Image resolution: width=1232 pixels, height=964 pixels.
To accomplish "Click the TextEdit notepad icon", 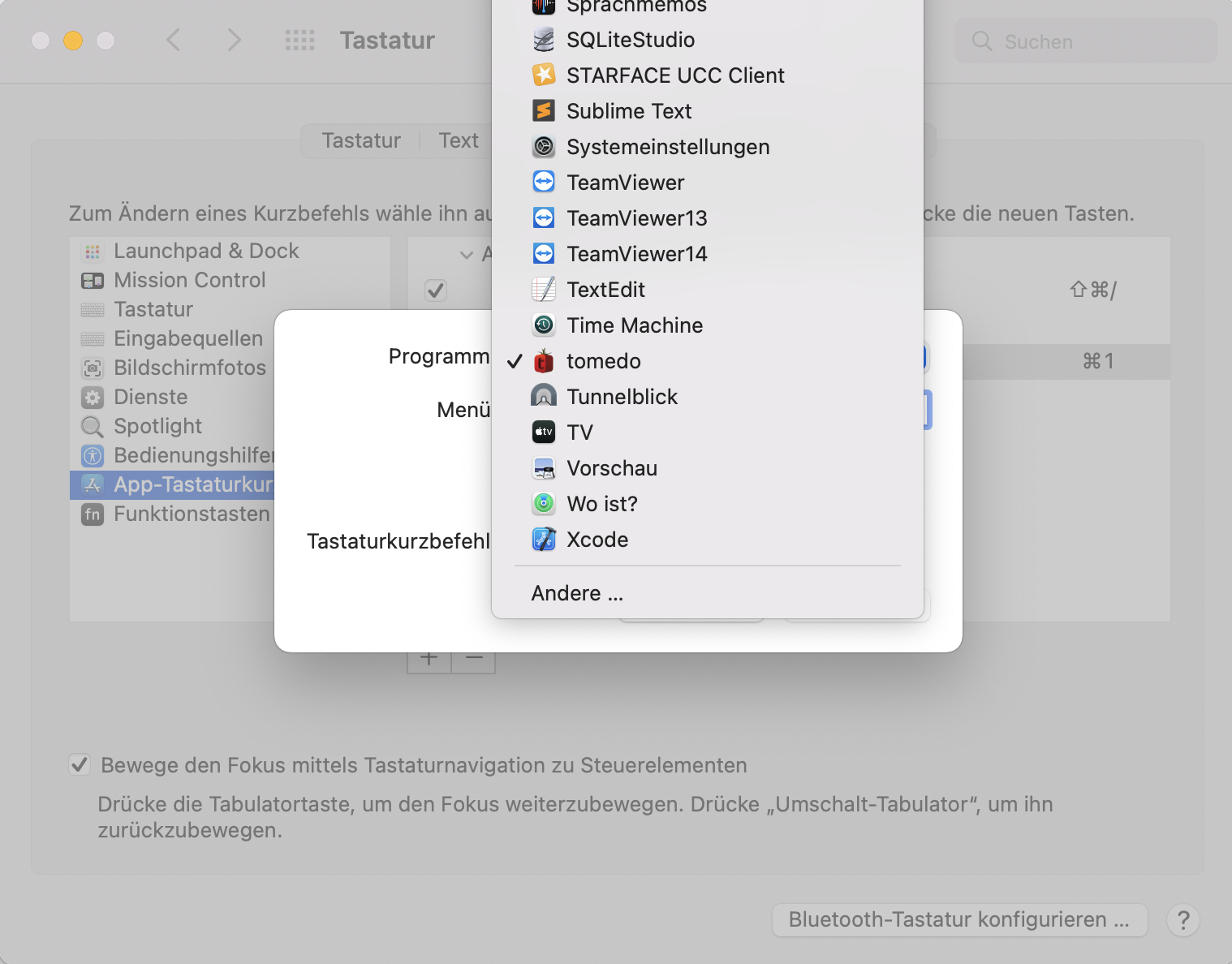I will pyautogui.click(x=544, y=290).
